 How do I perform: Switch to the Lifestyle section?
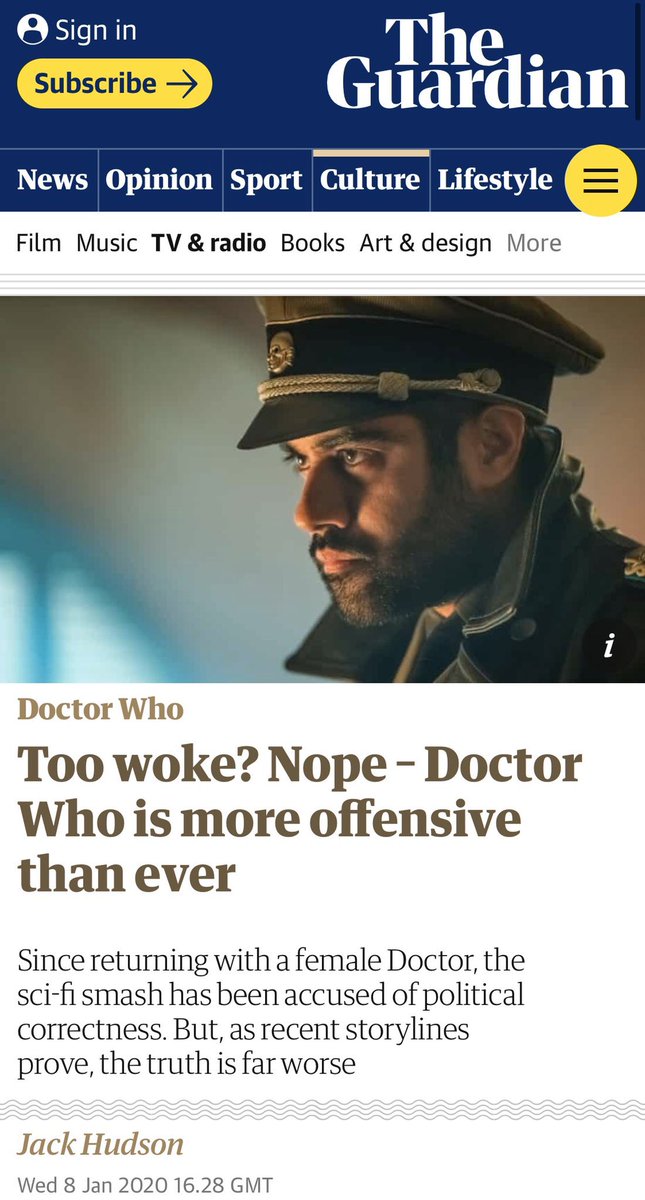[x=495, y=180]
